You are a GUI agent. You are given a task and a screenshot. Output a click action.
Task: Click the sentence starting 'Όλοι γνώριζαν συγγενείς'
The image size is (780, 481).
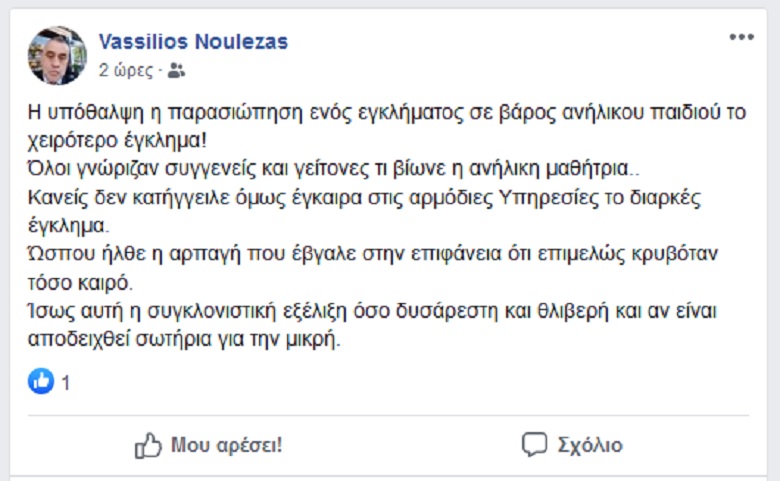pyautogui.click(x=333, y=169)
